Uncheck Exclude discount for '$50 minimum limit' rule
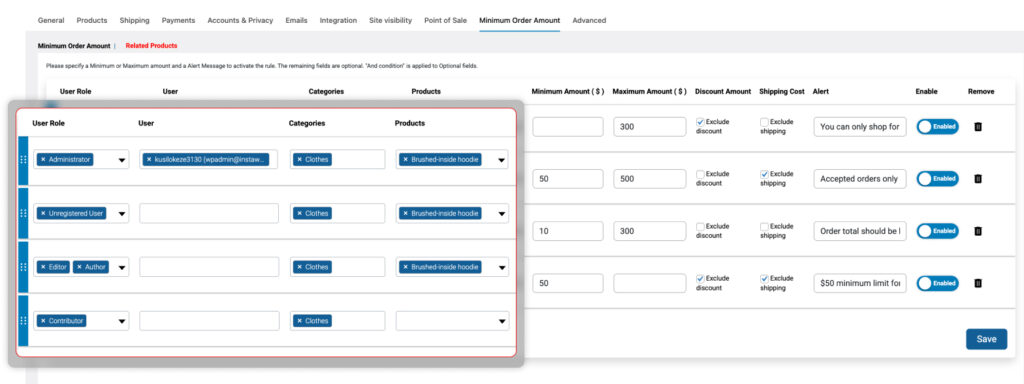The image size is (1024, 384). pyautogui.click(x=700, y=279)
